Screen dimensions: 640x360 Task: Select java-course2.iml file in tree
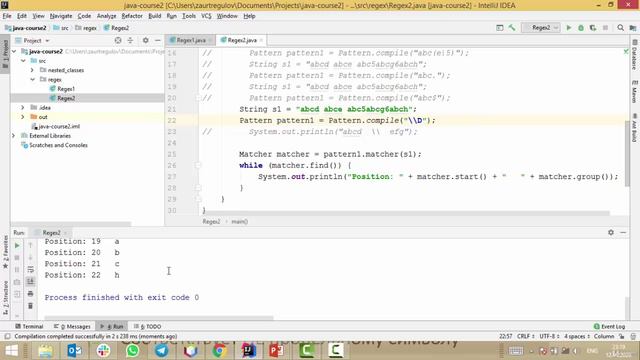(x=59, y=126)
